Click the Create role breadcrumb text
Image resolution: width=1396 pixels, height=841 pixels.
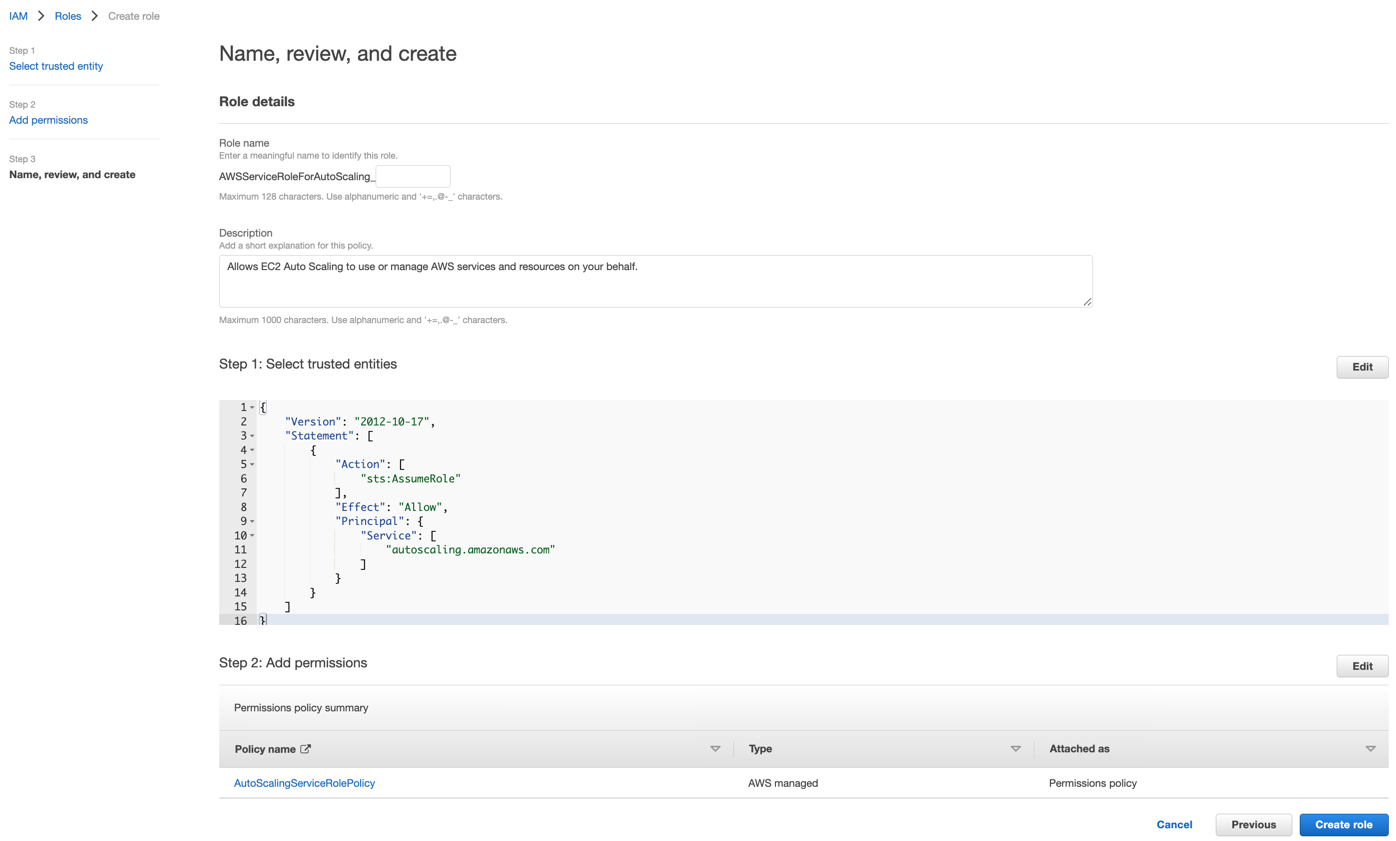click(x=133, y=16)
